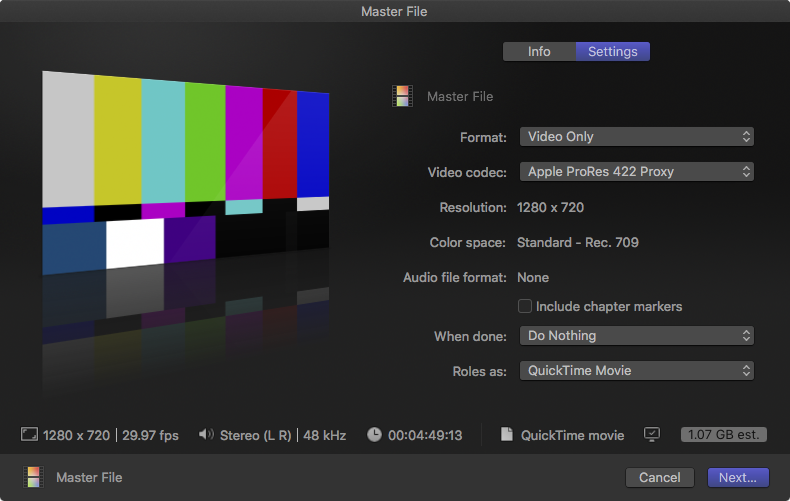Click the 29.97 fps status text
This screenshot has width=790, height=501.
pos(150,435)
